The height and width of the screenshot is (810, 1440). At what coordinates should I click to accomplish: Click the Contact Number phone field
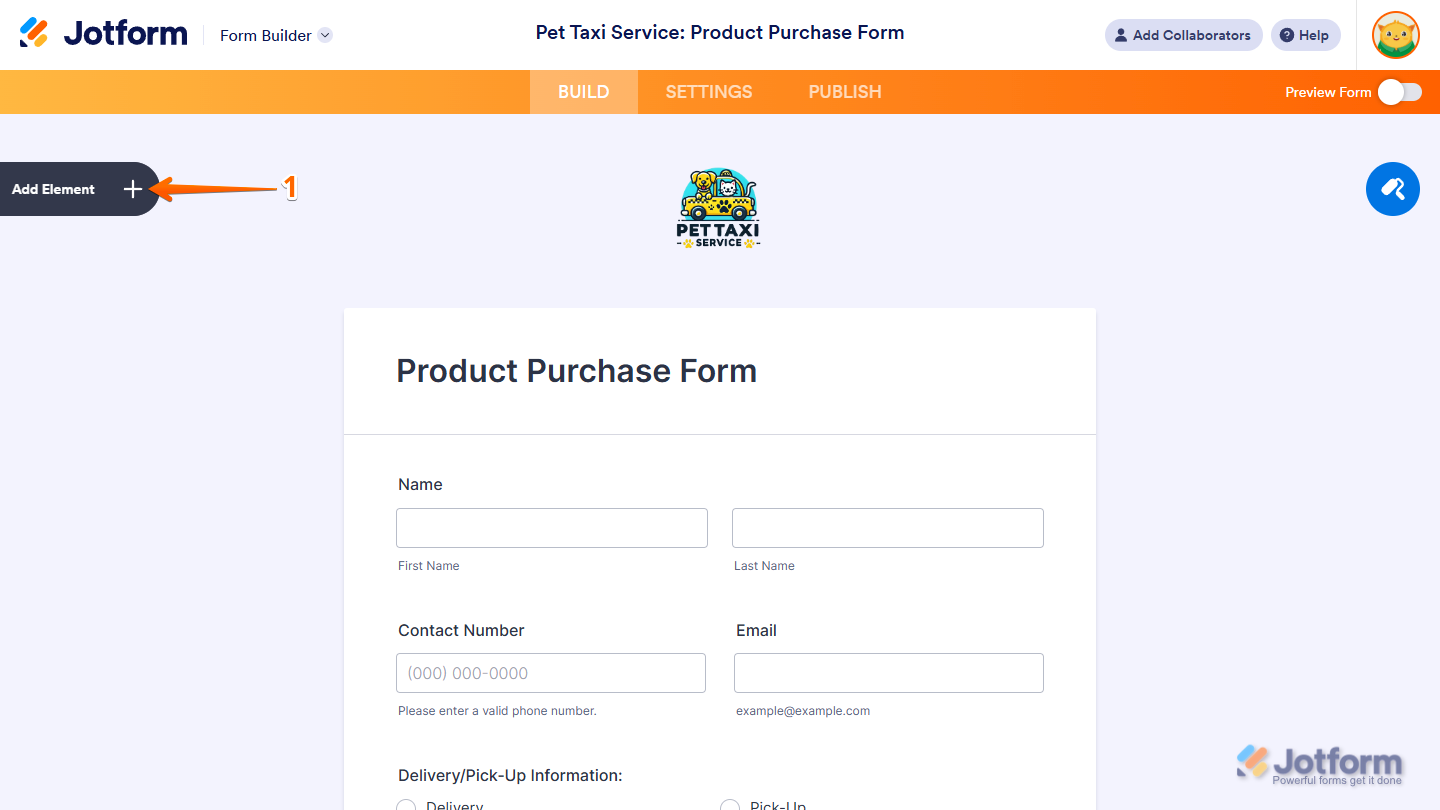point(551,673)
